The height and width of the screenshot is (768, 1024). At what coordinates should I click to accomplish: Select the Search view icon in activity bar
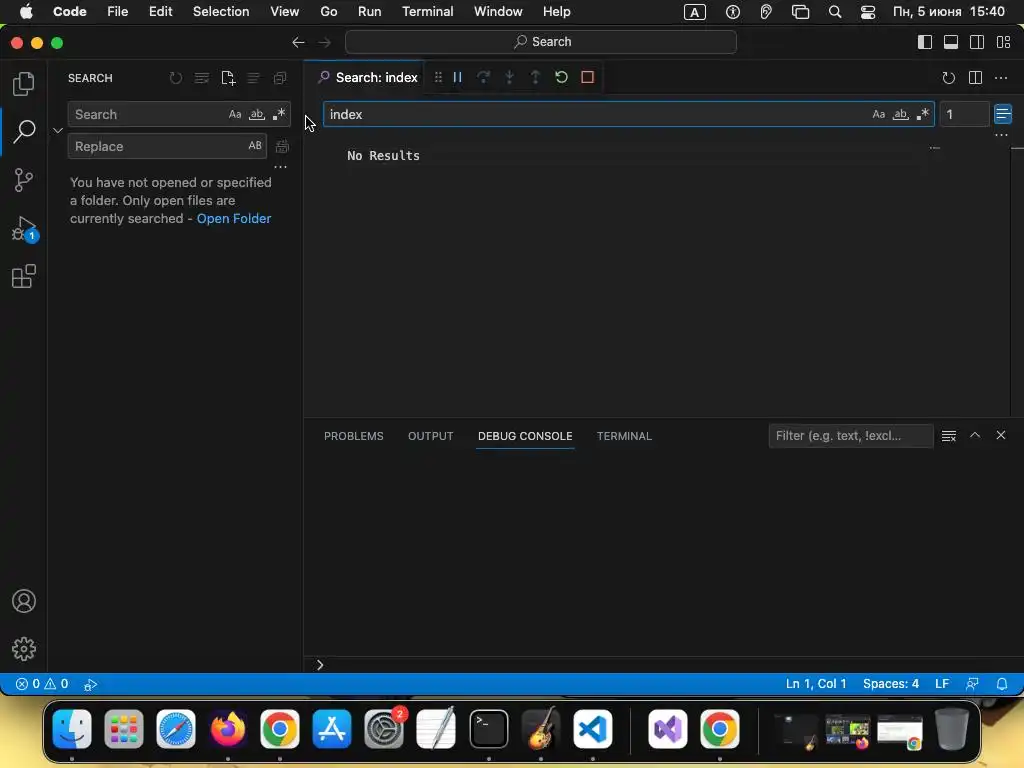[x=24, y=131]
